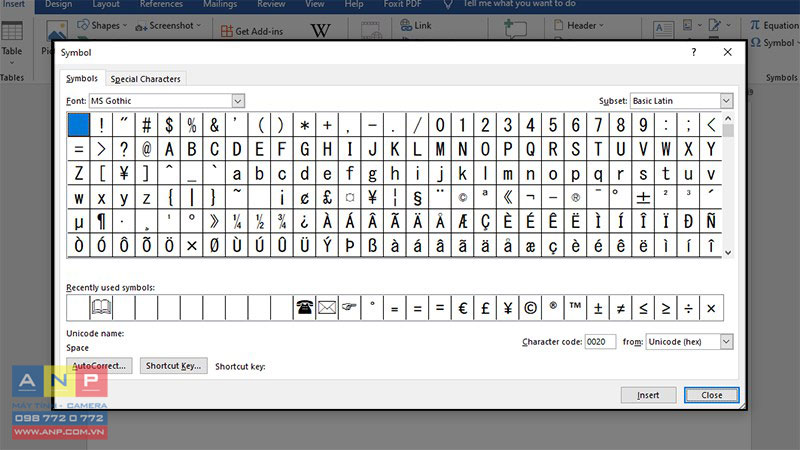
Task: Open the Foxit PDF ribbon tab
Action: click(403, 4)
